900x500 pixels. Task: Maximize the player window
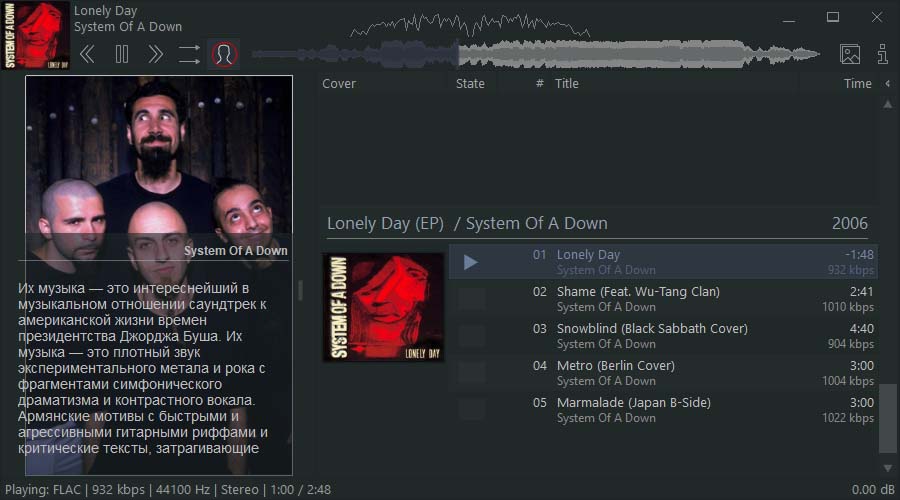click(x=833, y=17)
